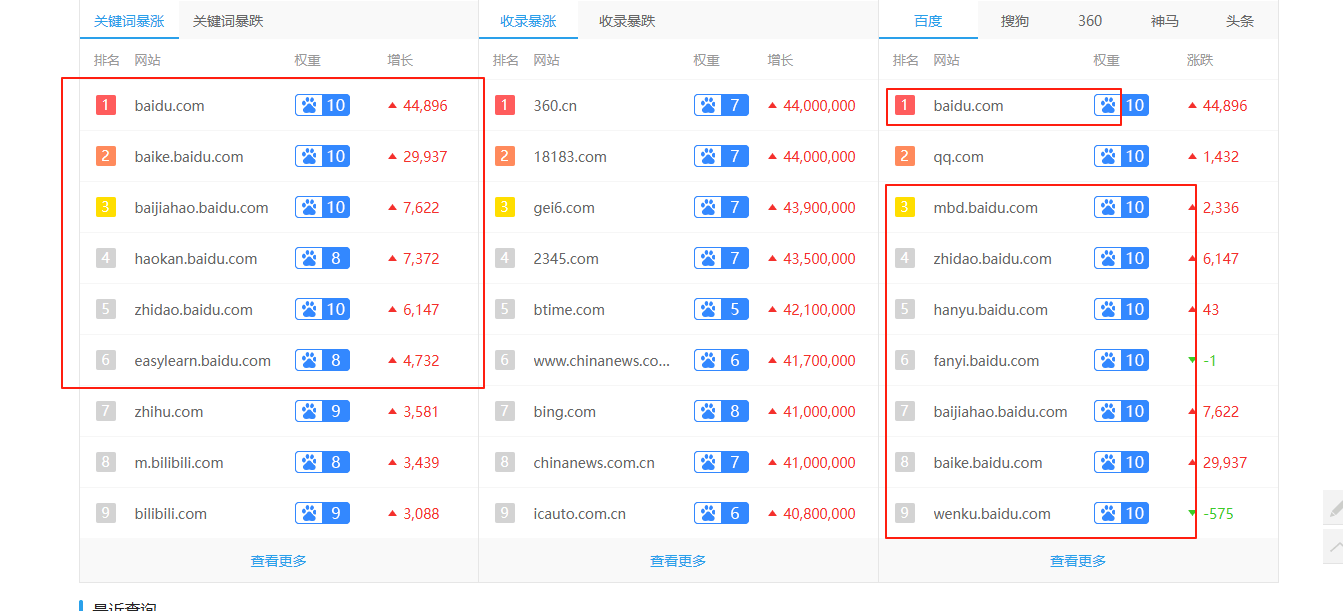This screenshot has width=1343, height=611.
Task: Open the m.bilibili.com site link
Action: [179, 462]
